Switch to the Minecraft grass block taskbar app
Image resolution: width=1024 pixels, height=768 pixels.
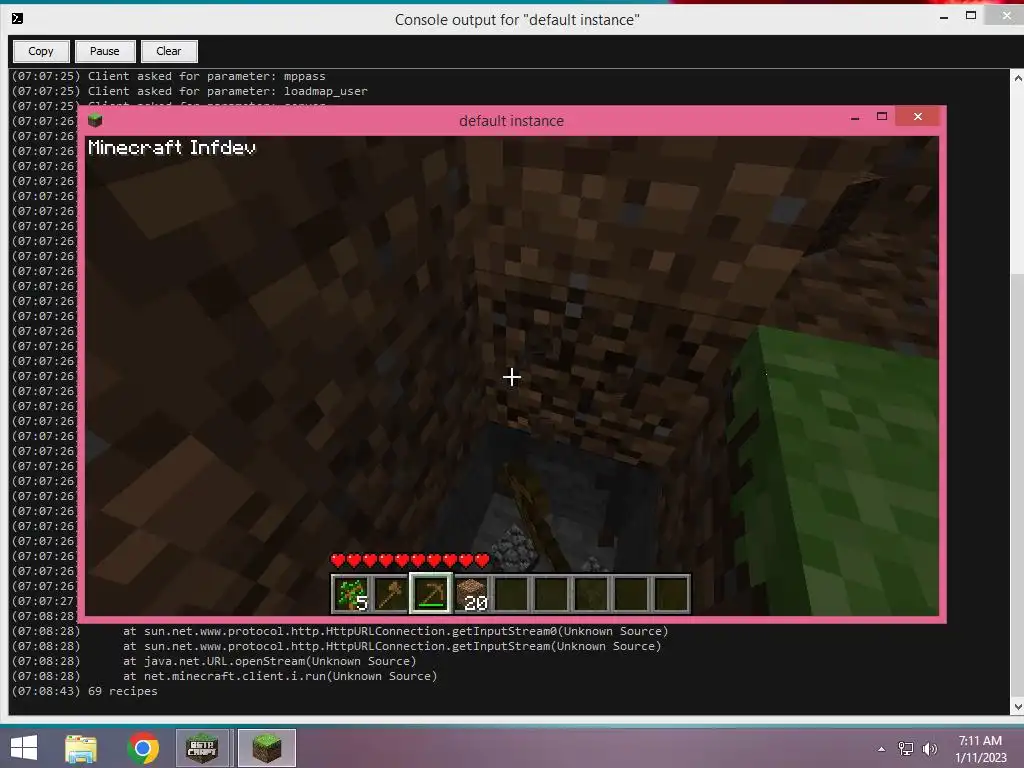pos(266,748)
